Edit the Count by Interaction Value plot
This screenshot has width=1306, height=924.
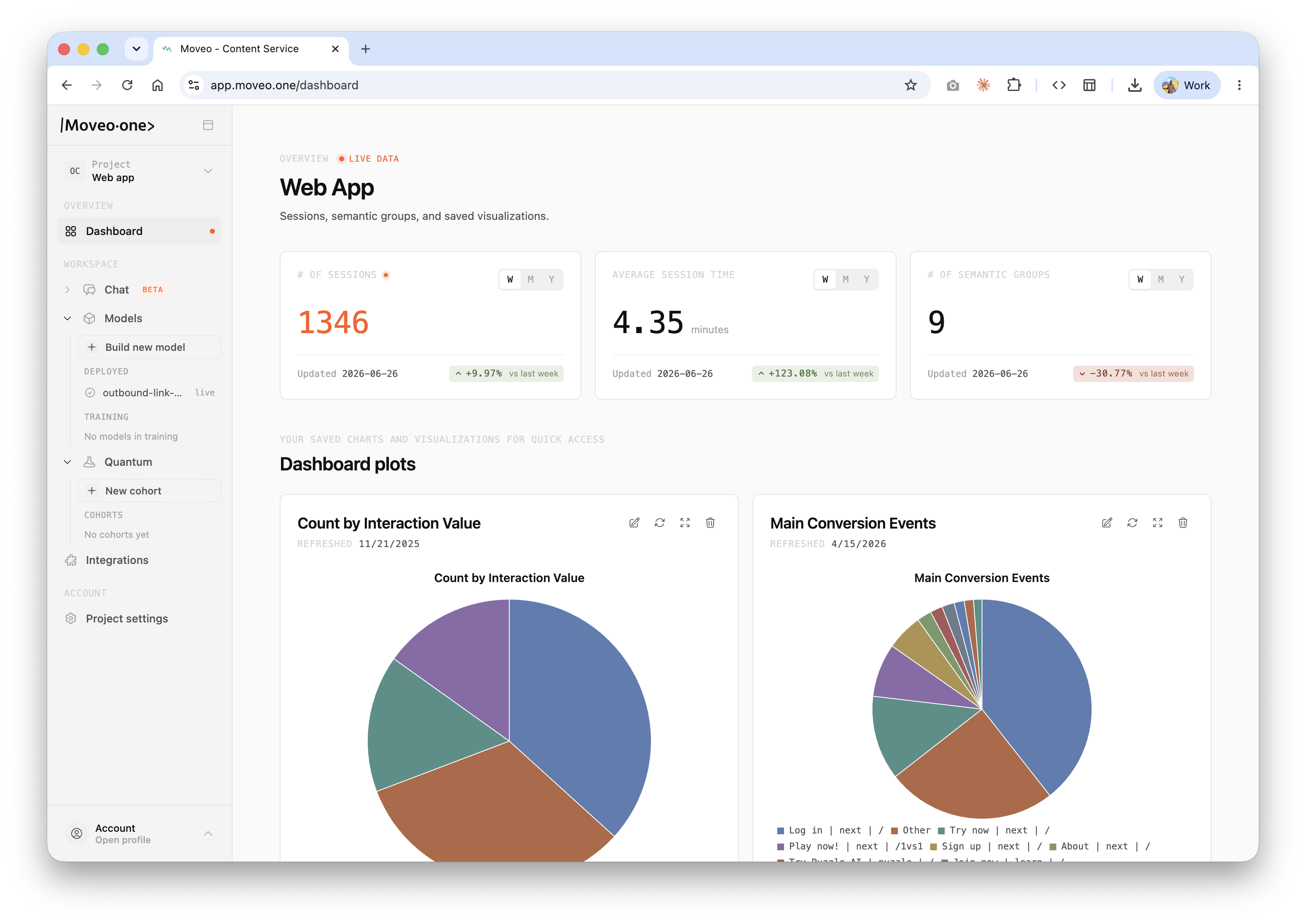coord(634,523)
